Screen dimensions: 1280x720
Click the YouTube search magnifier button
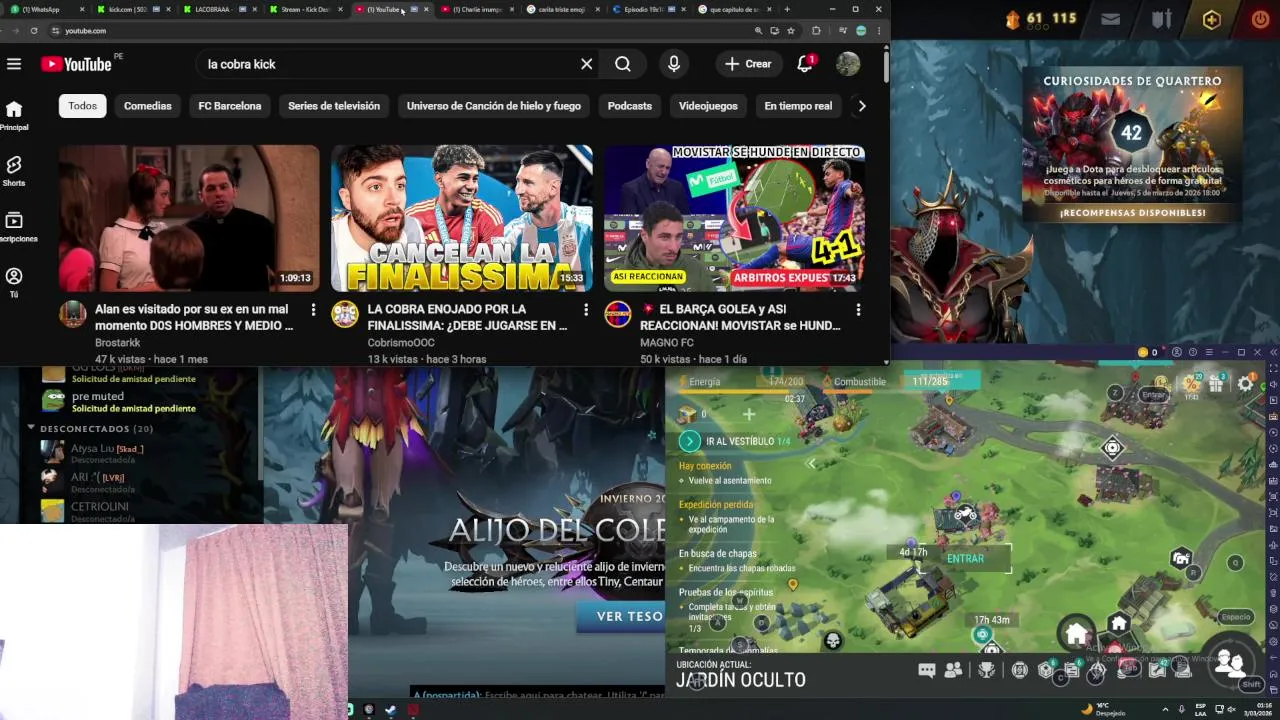pos(623,64)
